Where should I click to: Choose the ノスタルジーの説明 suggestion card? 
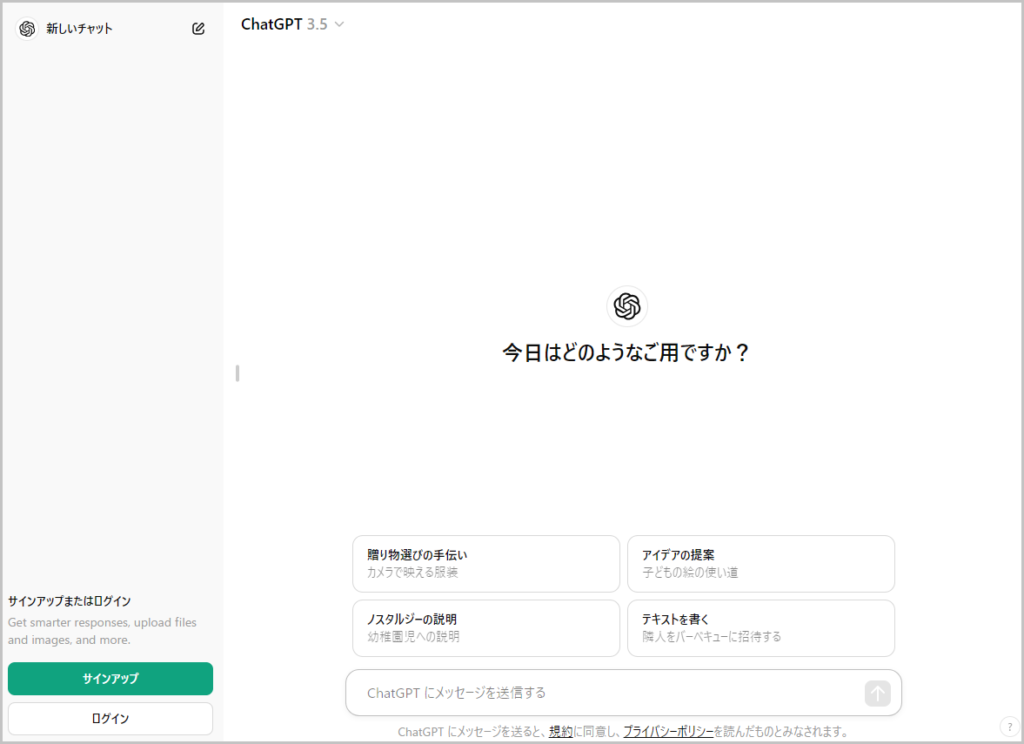(486, 628)
